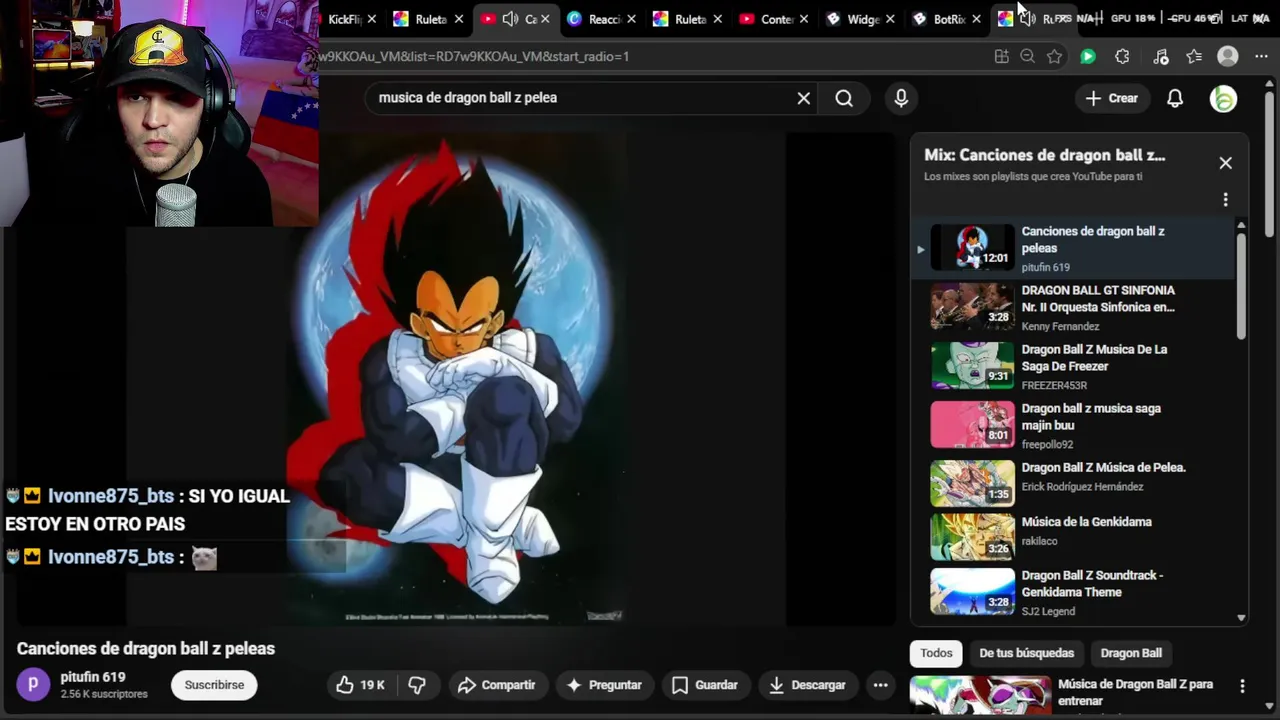This screenshot has height=720, width=1280.
Task: Open pitufin 619 channel name link
Action: tap(93, 677)
